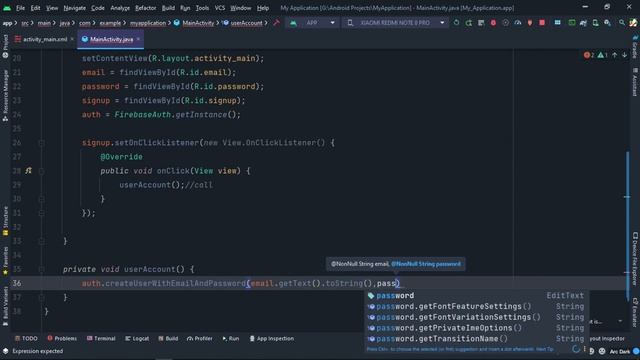Image resolution: width=640 pixels, height=360 pixels.
Task: Toggle the Structure side panel
Action: tap(5, 221)
